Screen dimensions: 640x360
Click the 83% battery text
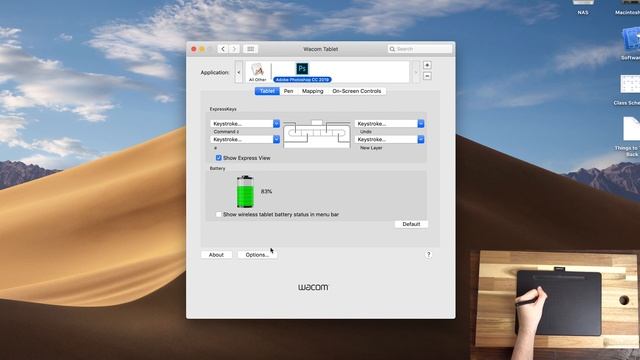[266, 191]
